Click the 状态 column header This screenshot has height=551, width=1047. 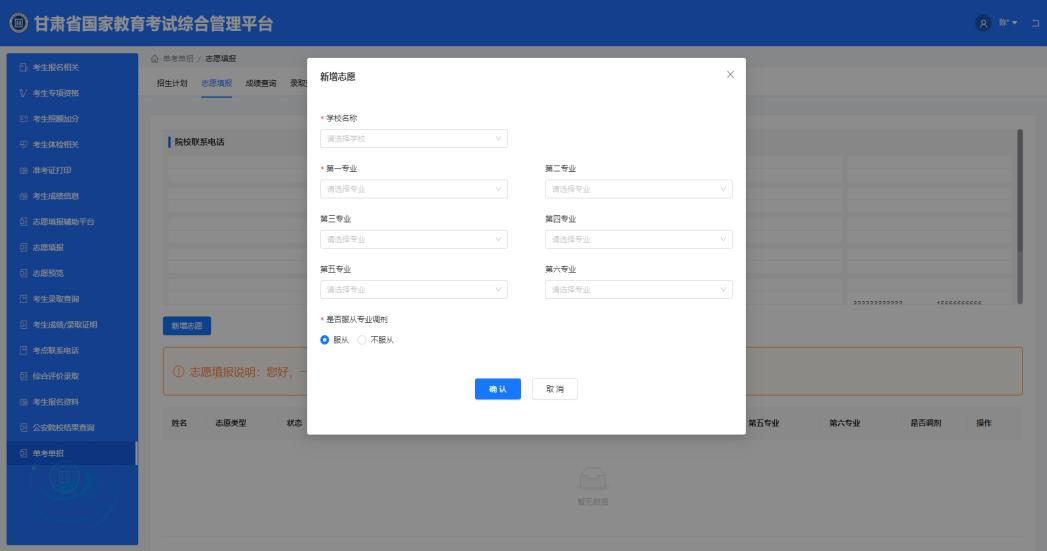coord(294,423)
